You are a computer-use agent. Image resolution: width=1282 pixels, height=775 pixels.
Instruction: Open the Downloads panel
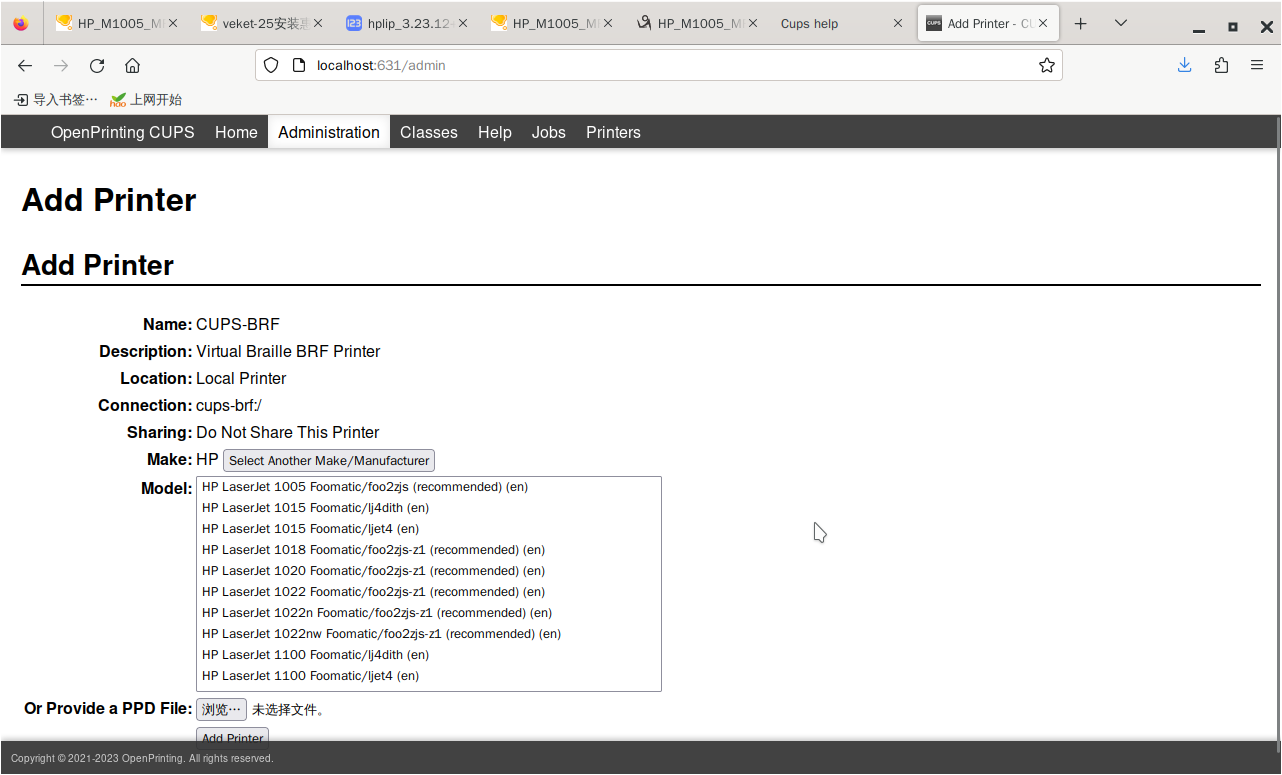1185,66
